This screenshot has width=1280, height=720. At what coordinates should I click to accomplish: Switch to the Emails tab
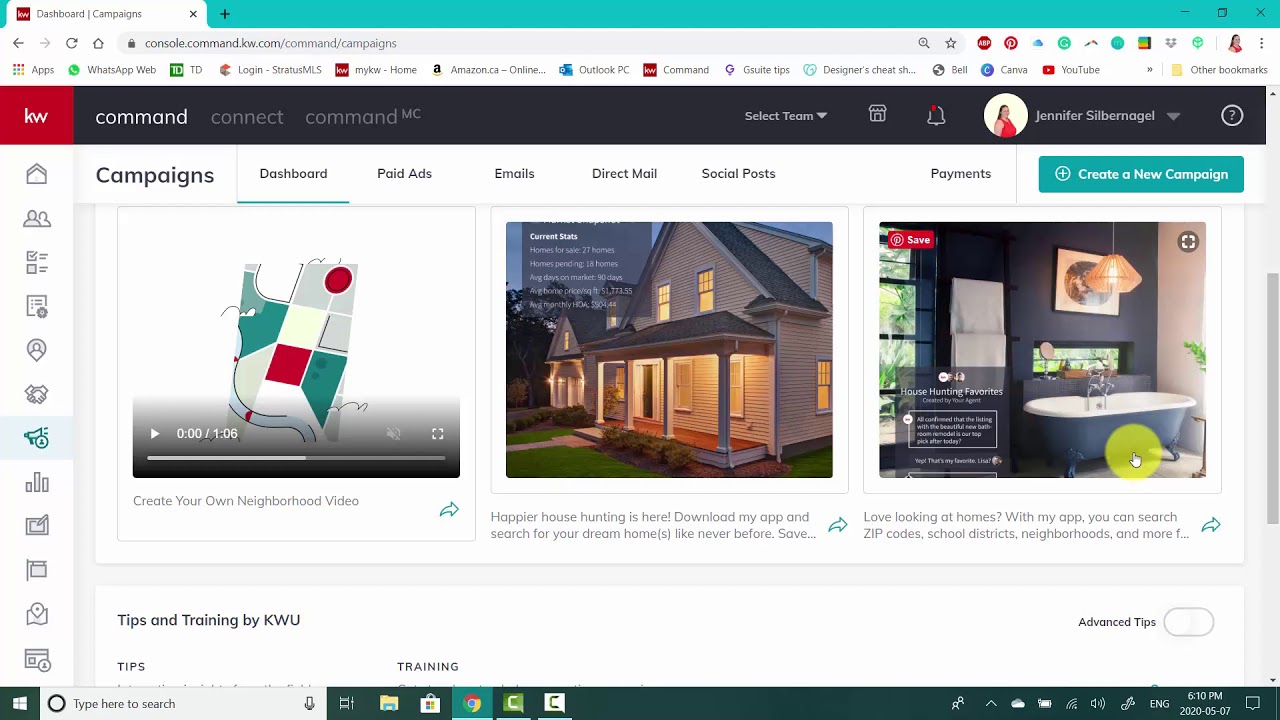click(x=514, y=174)
